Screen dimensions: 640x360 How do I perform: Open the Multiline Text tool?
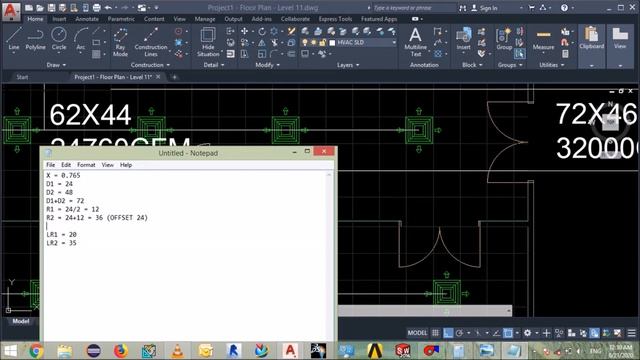click(x=416, y=42)
